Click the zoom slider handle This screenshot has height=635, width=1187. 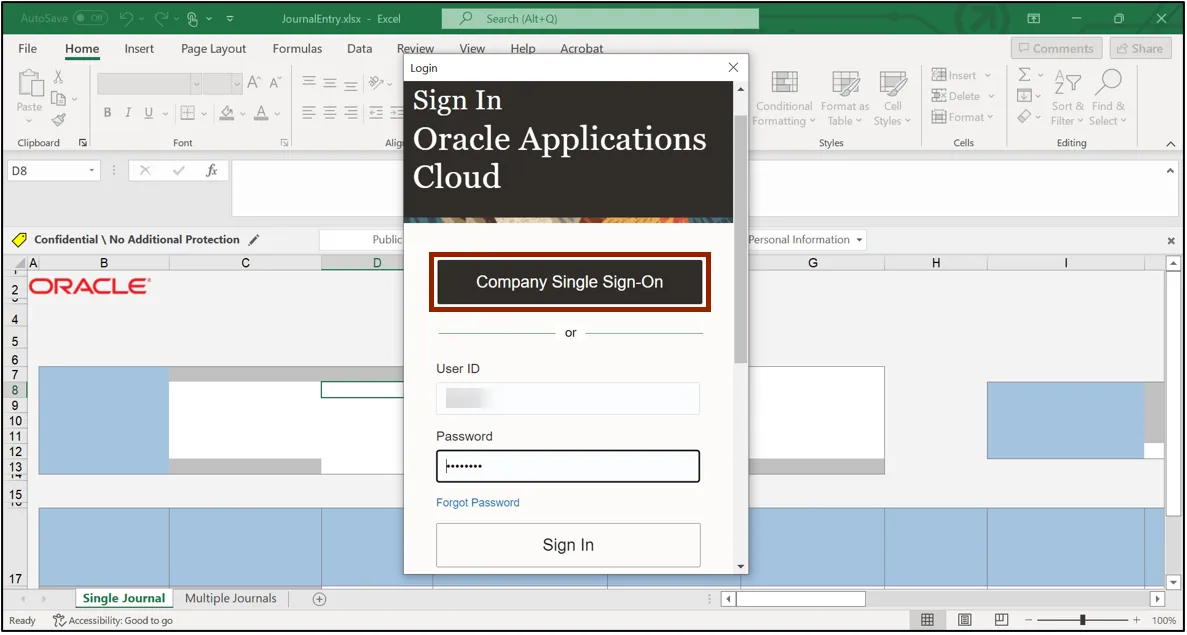point(1082,620)
